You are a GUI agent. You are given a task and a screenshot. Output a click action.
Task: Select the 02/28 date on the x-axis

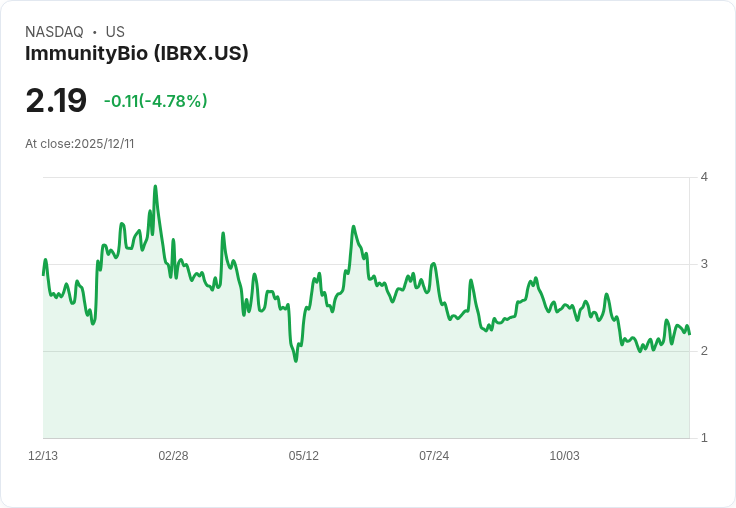pyautogui.click(x=173, y=455)
